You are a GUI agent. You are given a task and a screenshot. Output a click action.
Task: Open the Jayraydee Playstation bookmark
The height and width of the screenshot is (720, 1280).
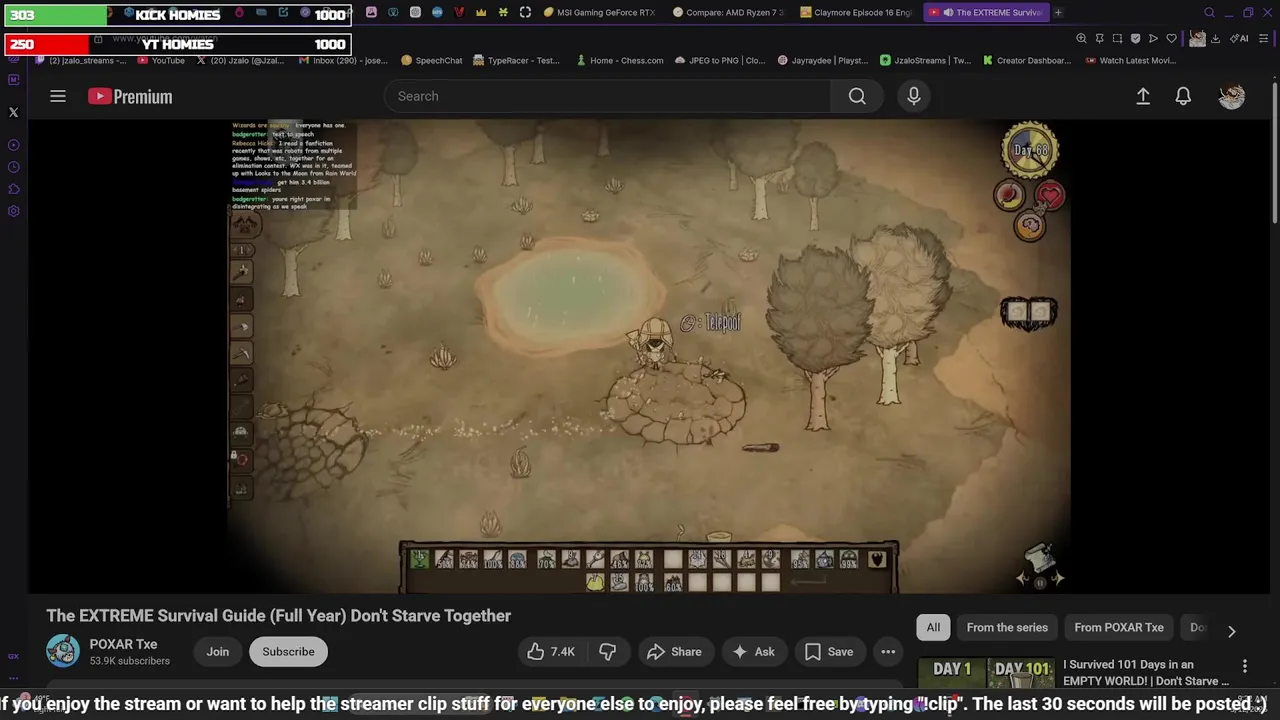click(822, 60)
